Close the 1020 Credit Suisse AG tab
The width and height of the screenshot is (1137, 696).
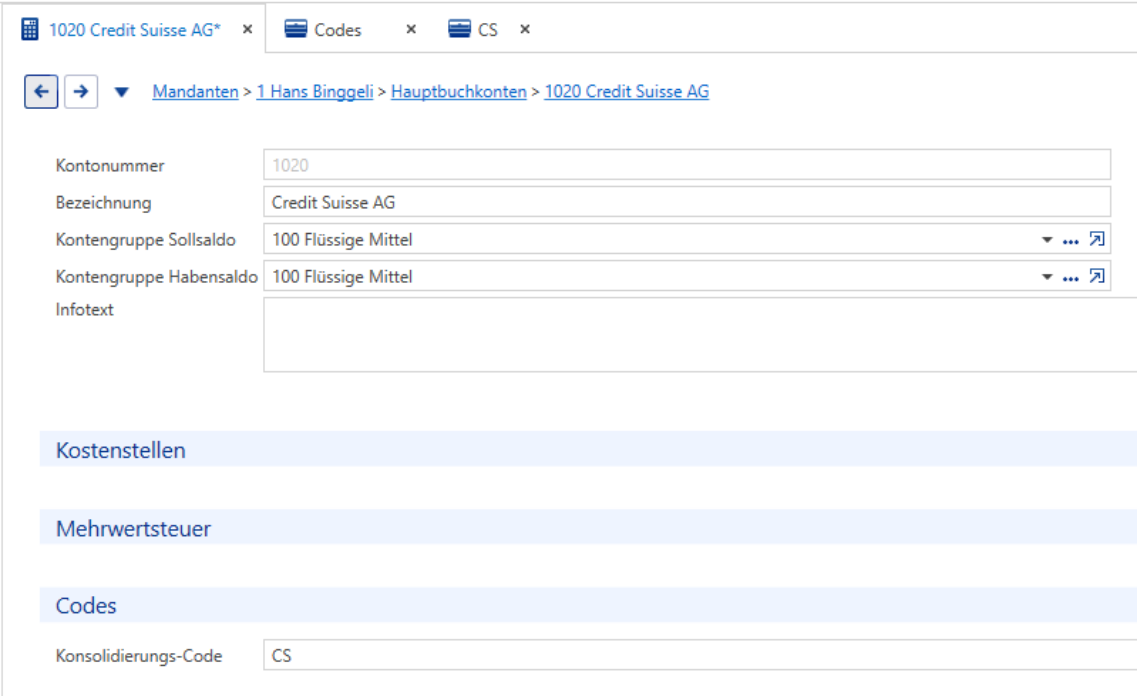coord(247,29)
